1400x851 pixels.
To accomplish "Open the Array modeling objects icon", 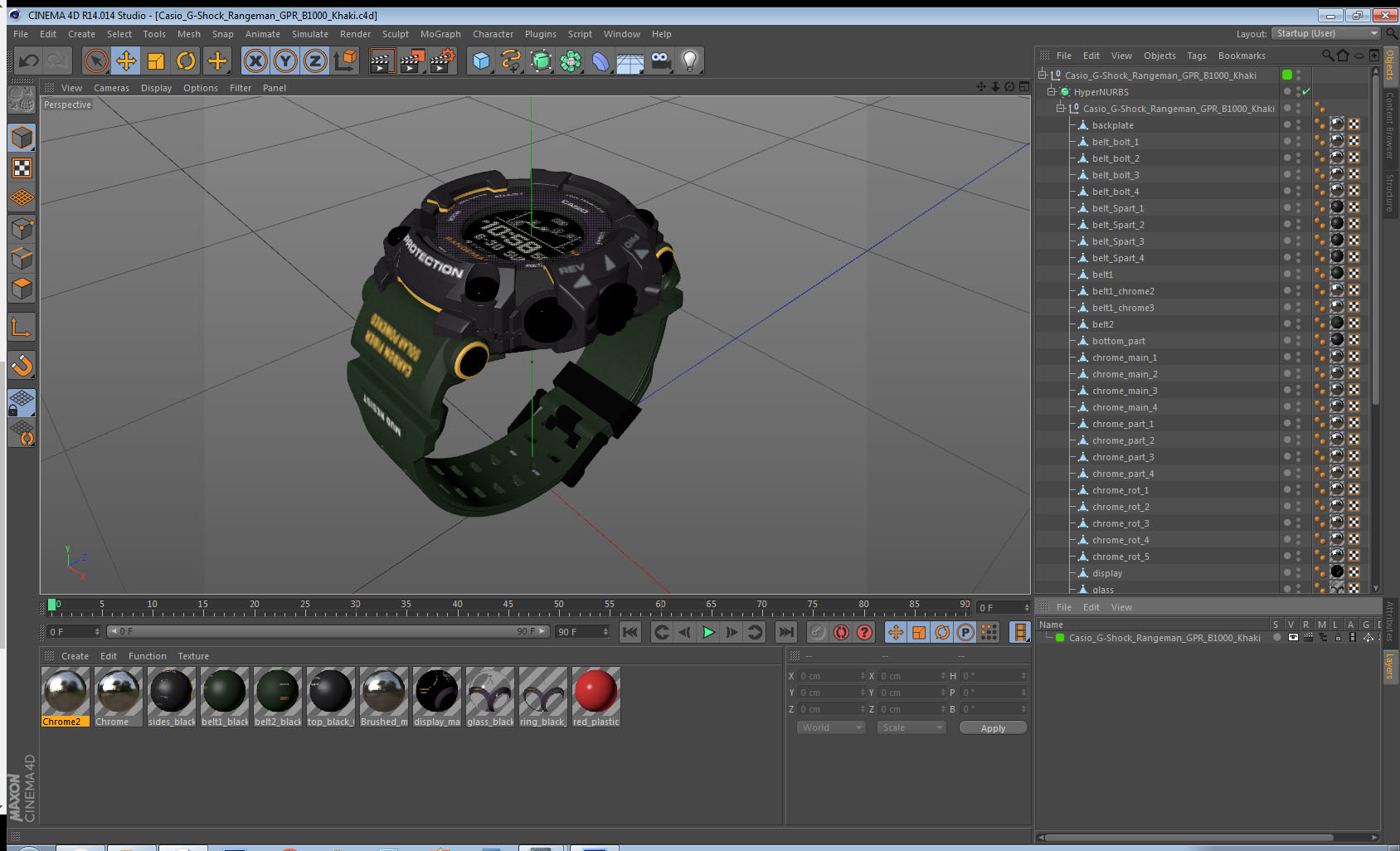I will coord(571,61).
